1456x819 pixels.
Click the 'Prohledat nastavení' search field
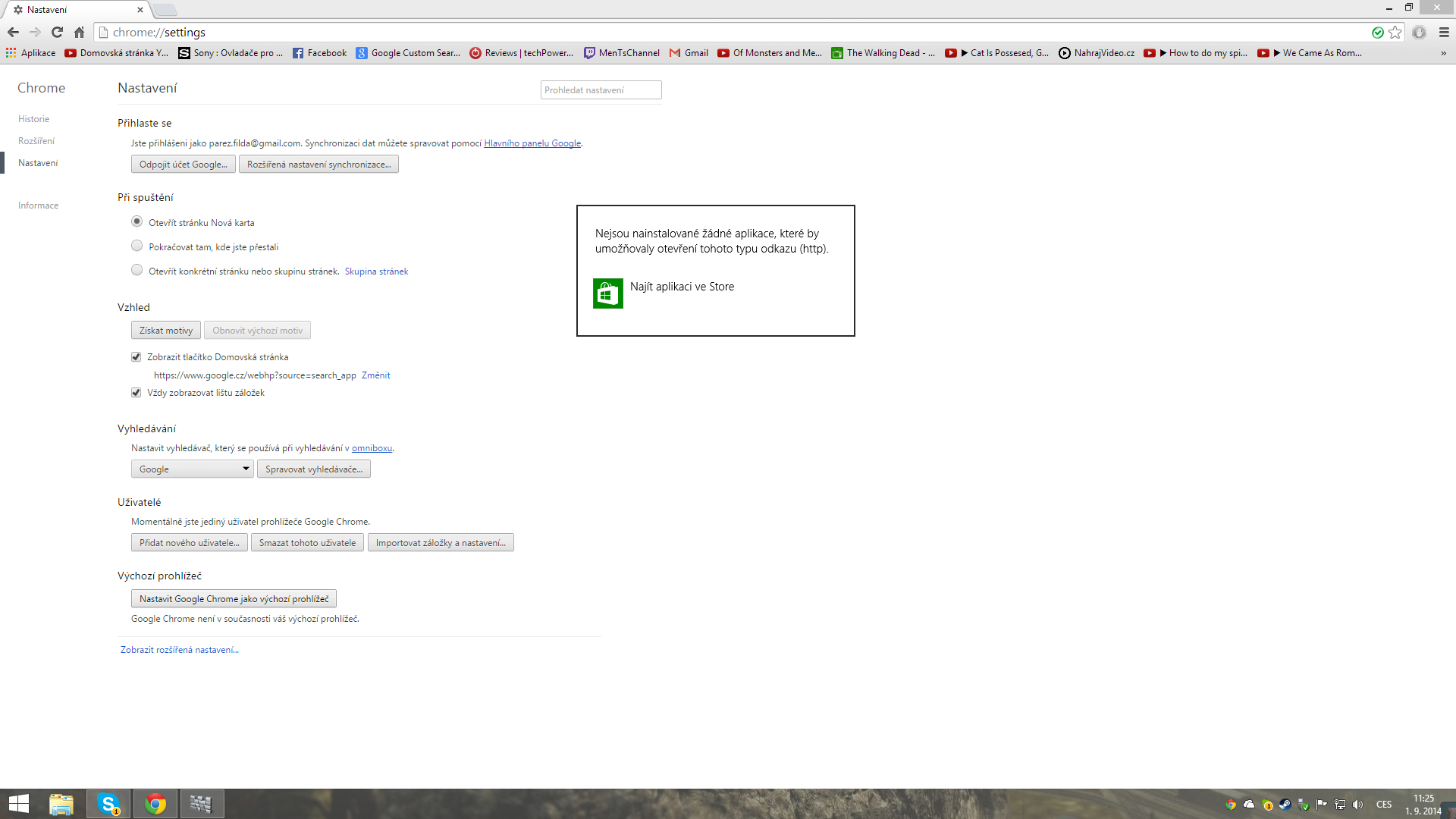pyautogui.click(x=601, y=90)
